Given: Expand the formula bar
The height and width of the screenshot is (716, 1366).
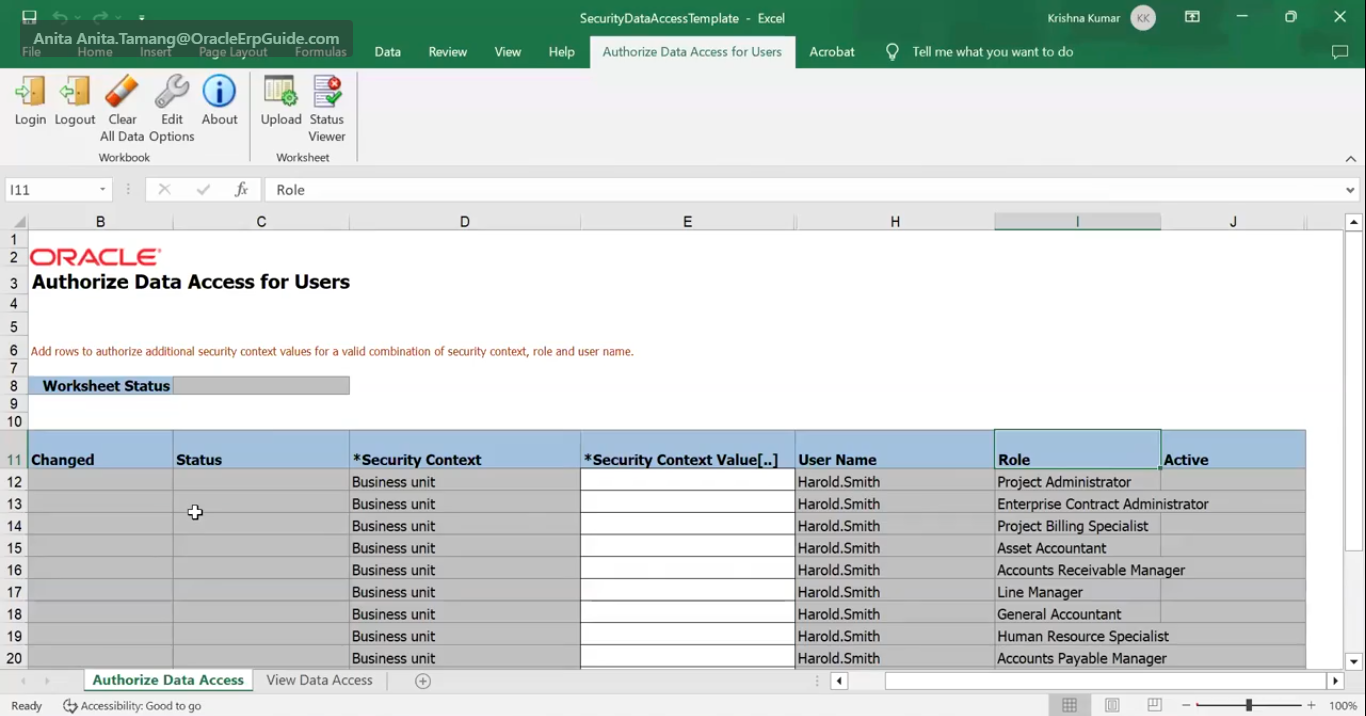Looking at the screenshot, I should tap(1351, 189).
